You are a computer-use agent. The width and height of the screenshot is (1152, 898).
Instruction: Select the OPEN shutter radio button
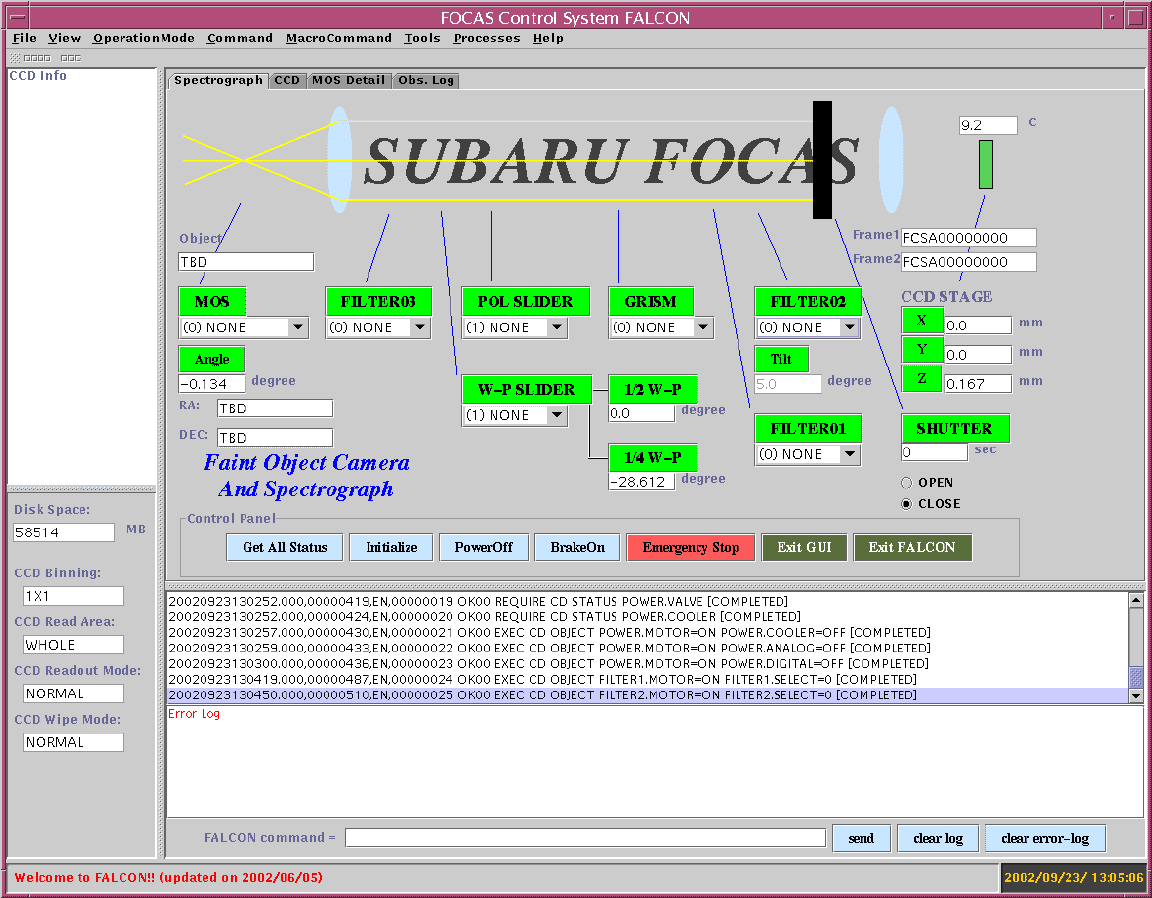click(907, 483)
